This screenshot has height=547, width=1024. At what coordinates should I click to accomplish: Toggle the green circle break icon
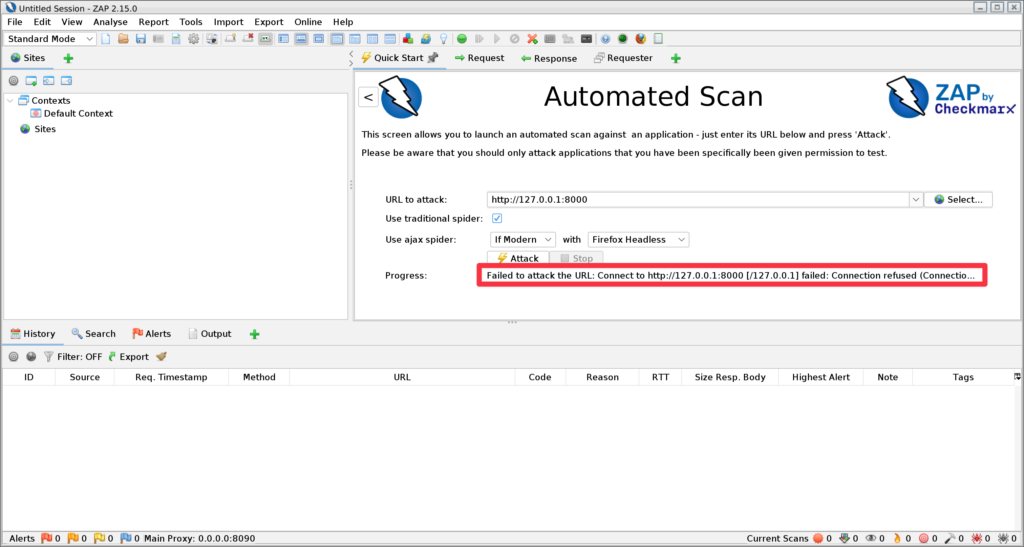pos(462,39)
